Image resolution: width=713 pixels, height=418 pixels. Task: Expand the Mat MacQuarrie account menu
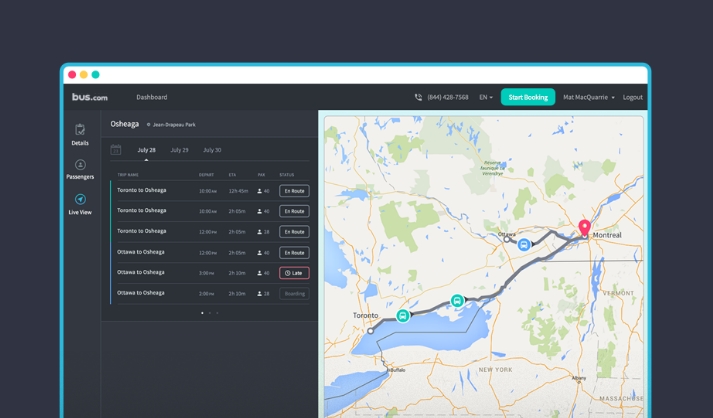[x=588, y=97]
